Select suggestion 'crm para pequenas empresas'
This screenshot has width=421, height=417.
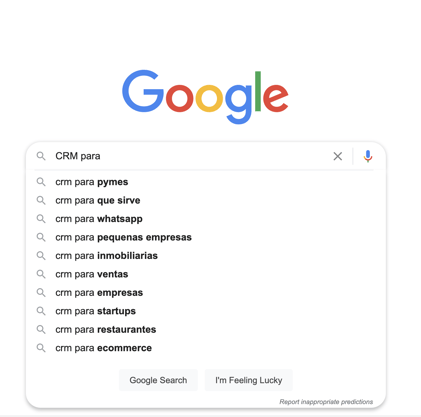pyautogui.click(x=123, y=237)
